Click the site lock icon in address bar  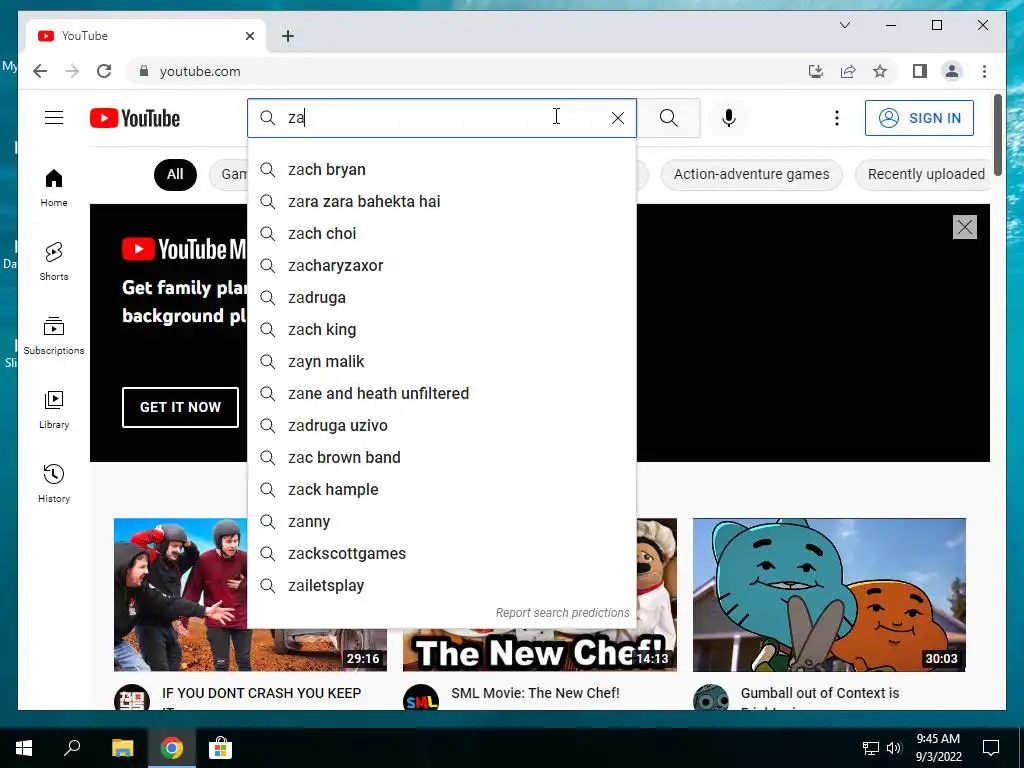coord(144,71)
